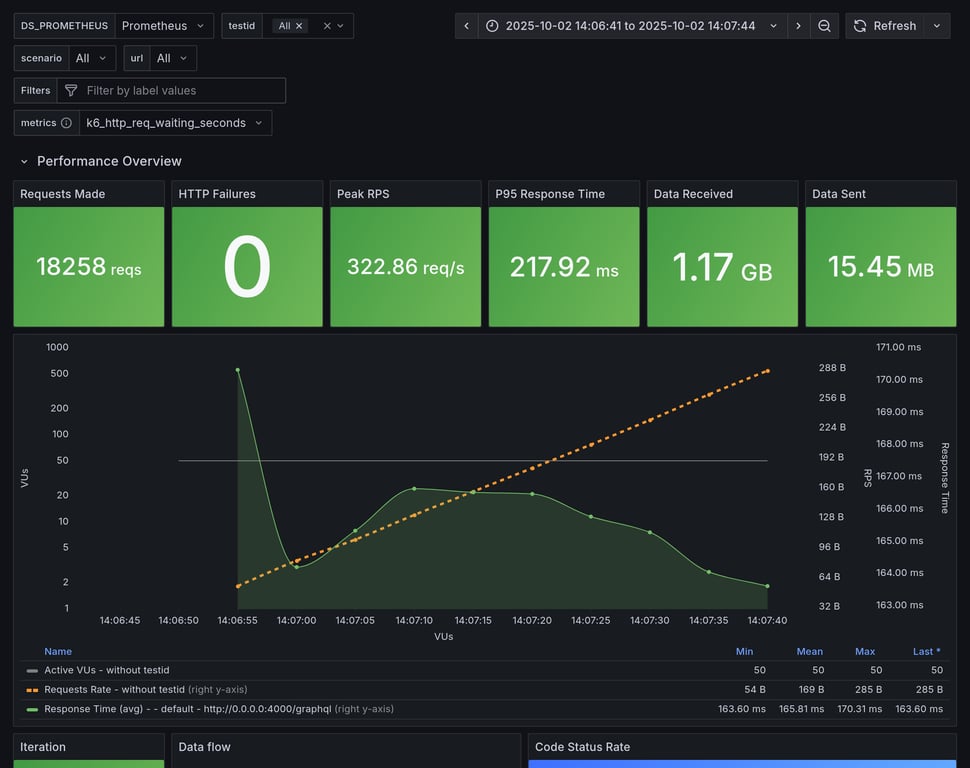Click the P95 Response Time panel title

[550, 194]
